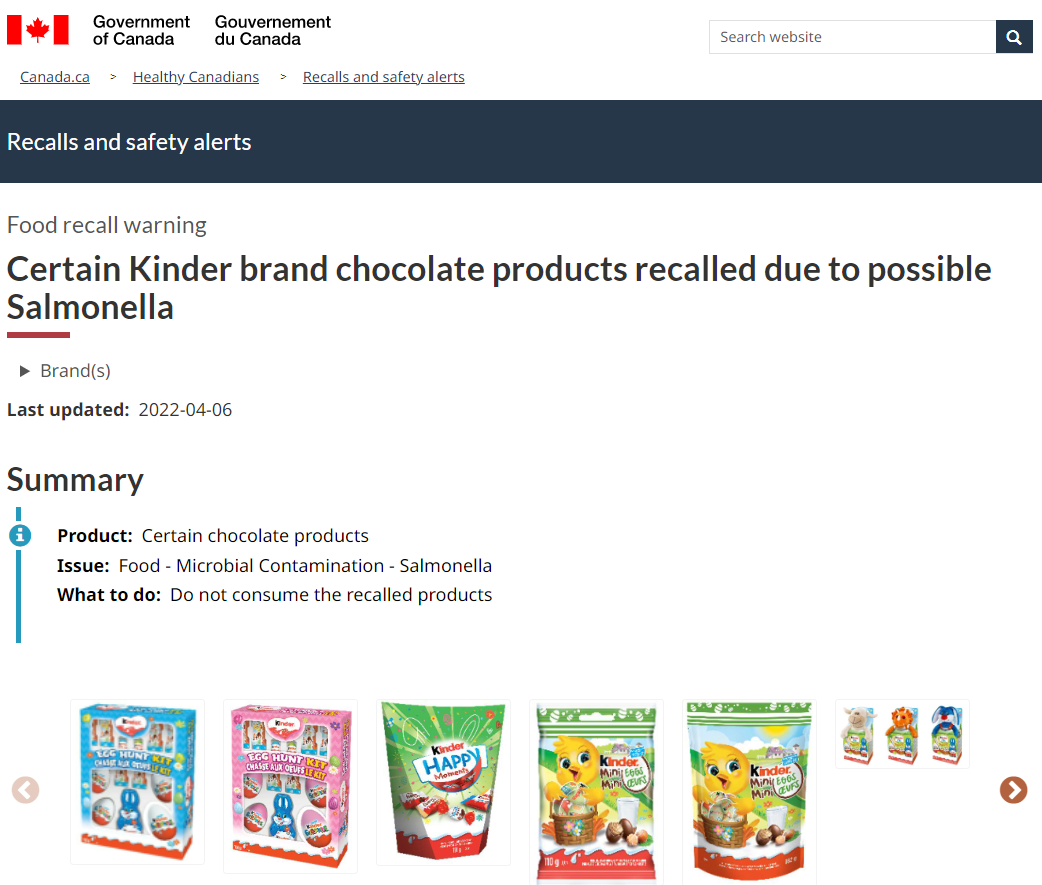The height and width of the screenshot is (885, 1042).
Task: Go to next carousel image arrow
Action: 1013,790
